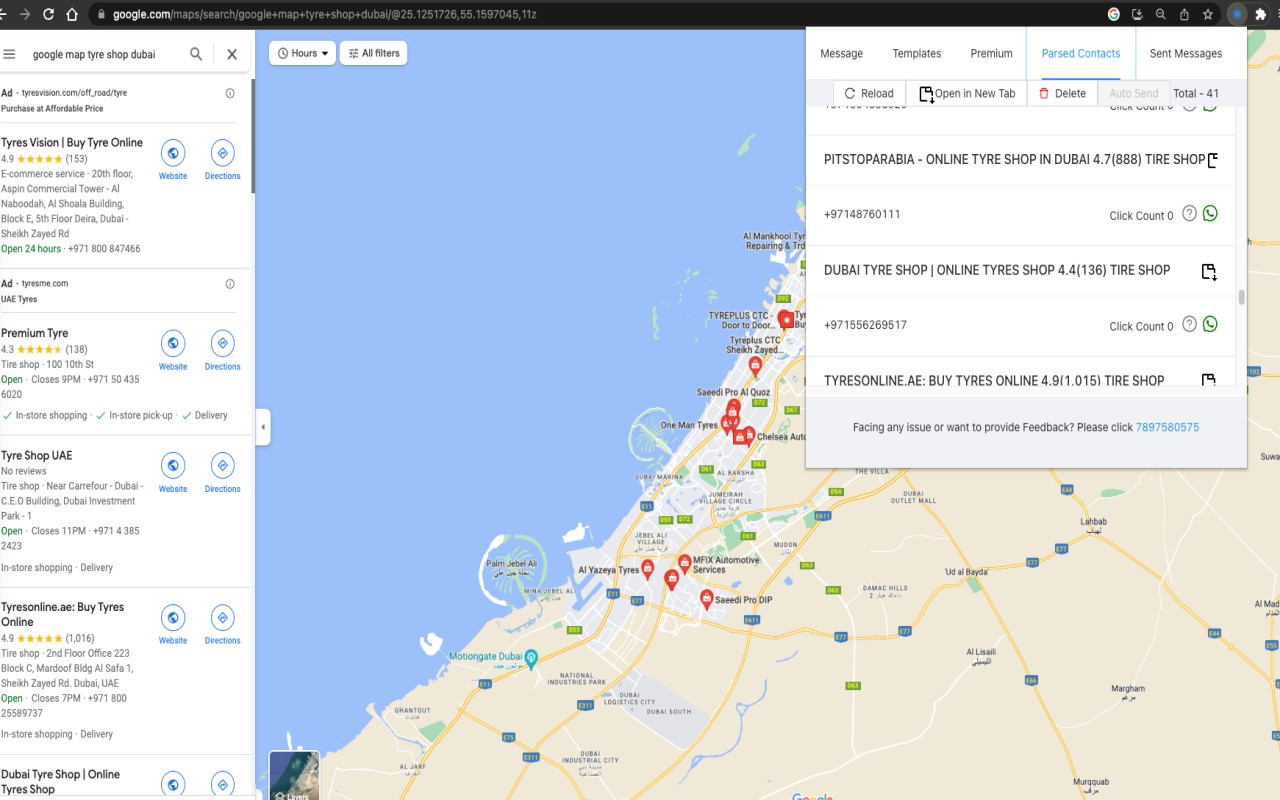Click the install app icon in address bar
The width and height of the screenshot is (1280, 800).
coord(1137,15)
